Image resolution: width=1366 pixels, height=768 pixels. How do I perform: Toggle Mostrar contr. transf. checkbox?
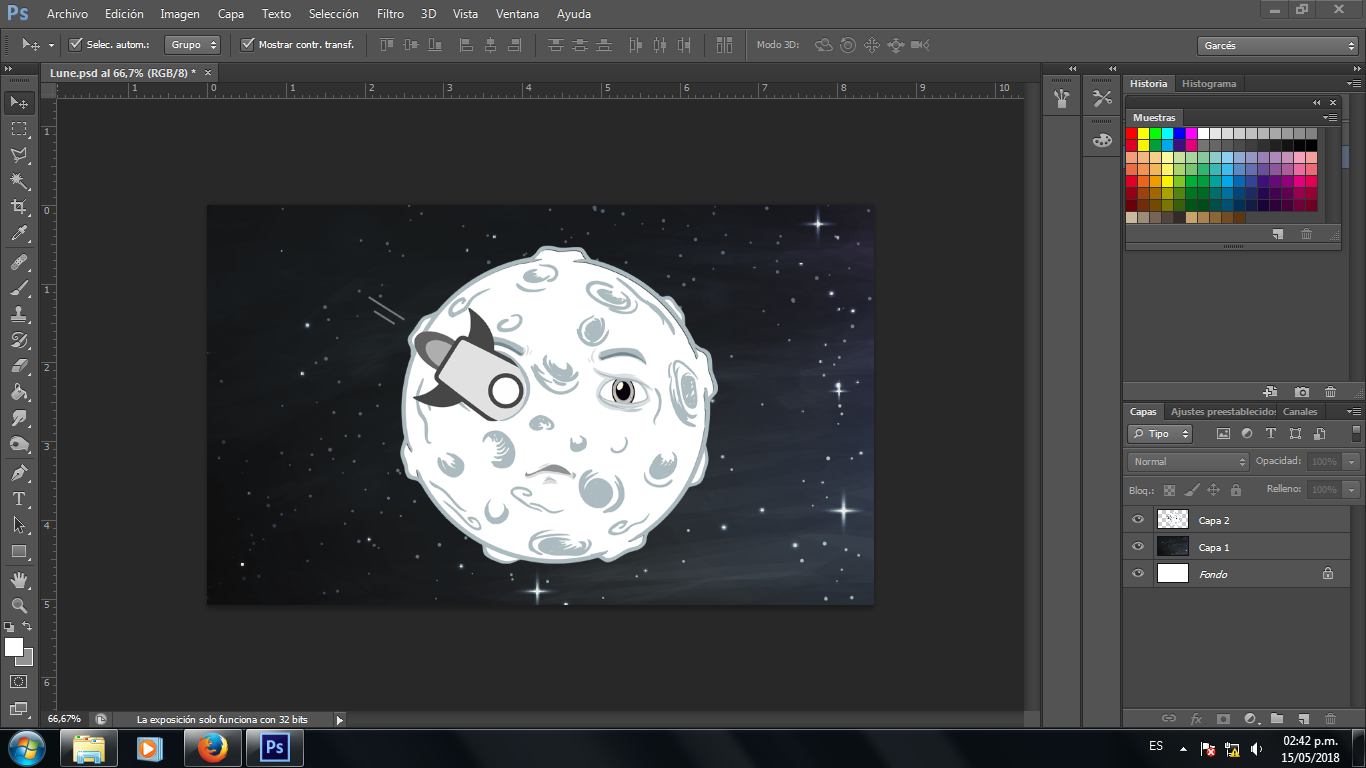tap(248, 44)
